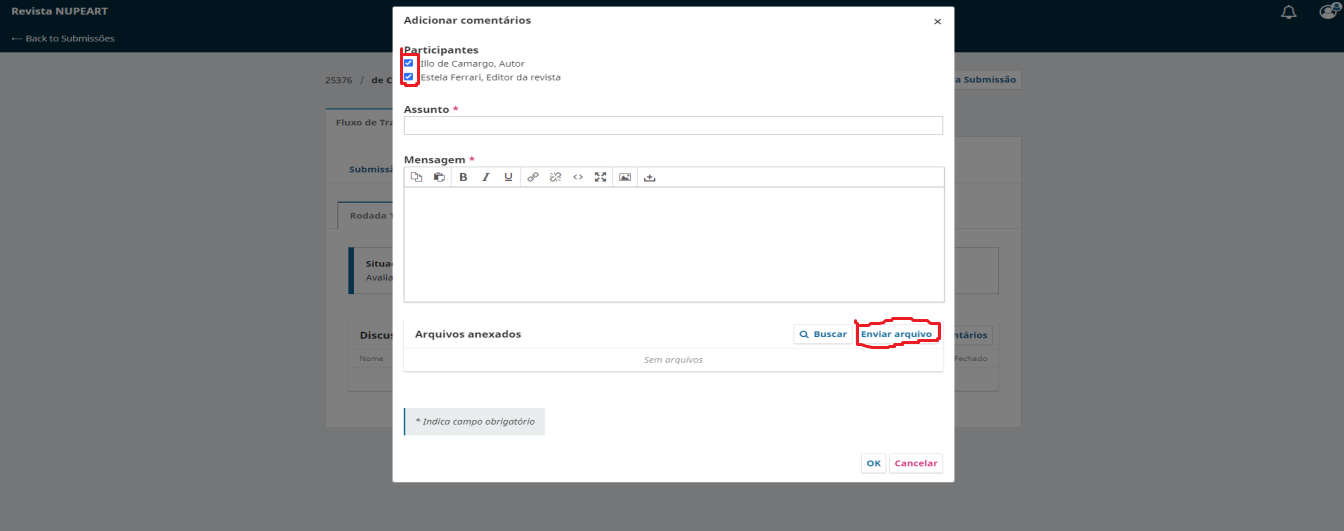Remove link with the broken chain icon
The image size is (1344, 531).
[x=555, y=177]
